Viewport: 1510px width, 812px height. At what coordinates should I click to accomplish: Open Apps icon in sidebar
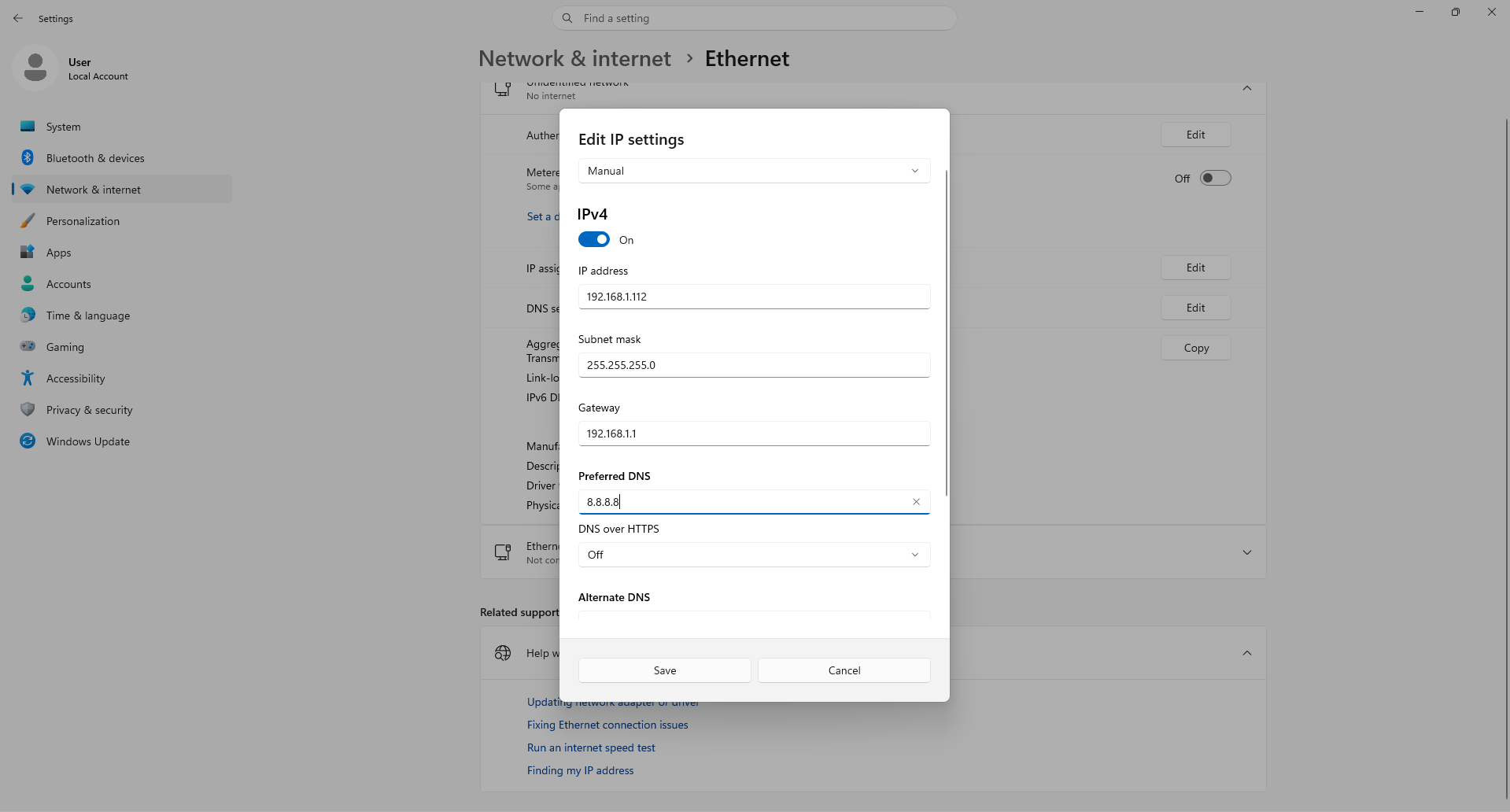click(28, 253)
